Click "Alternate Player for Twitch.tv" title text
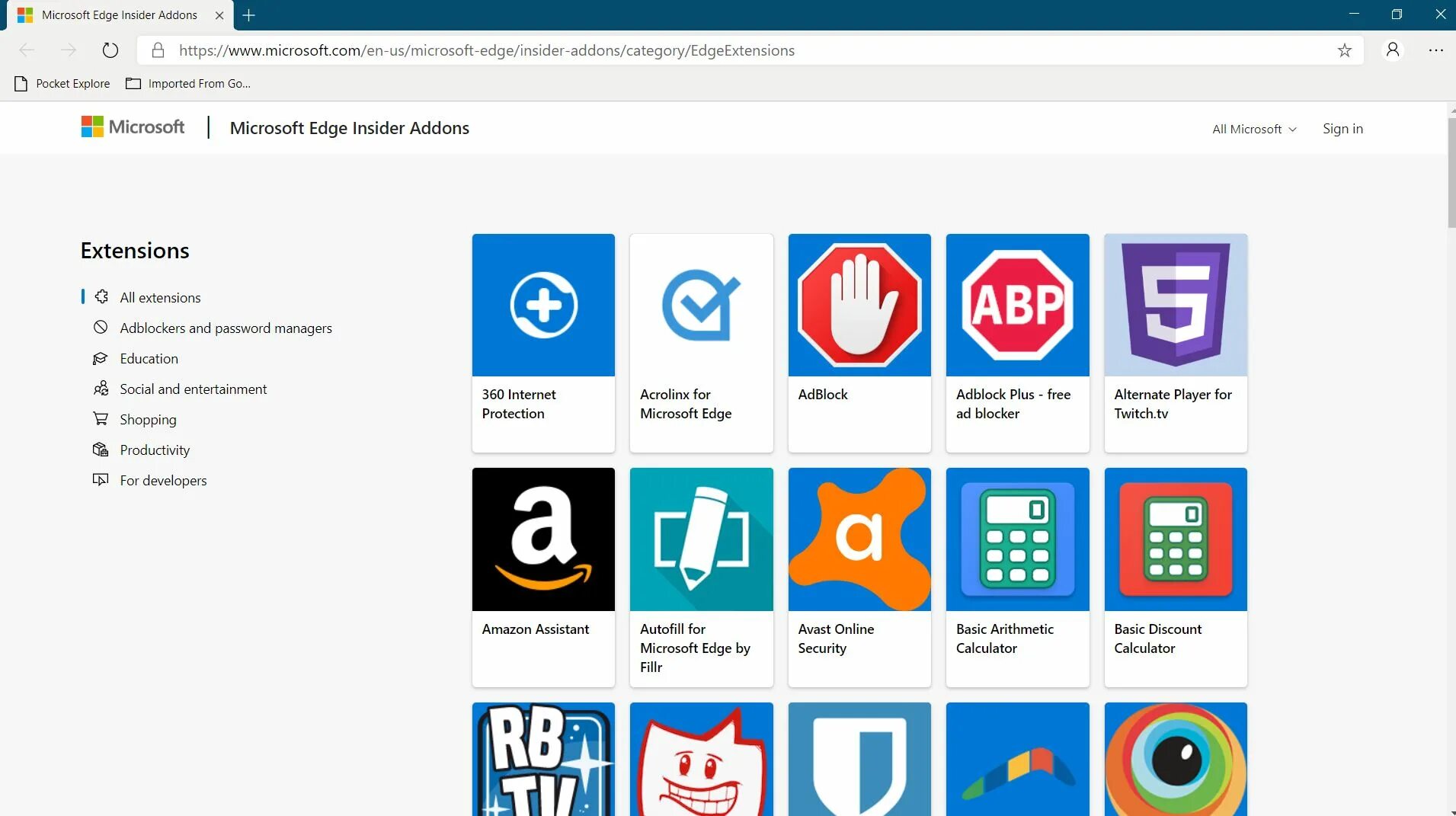This screenshot has width=1456, height=816. [1173, 404]
